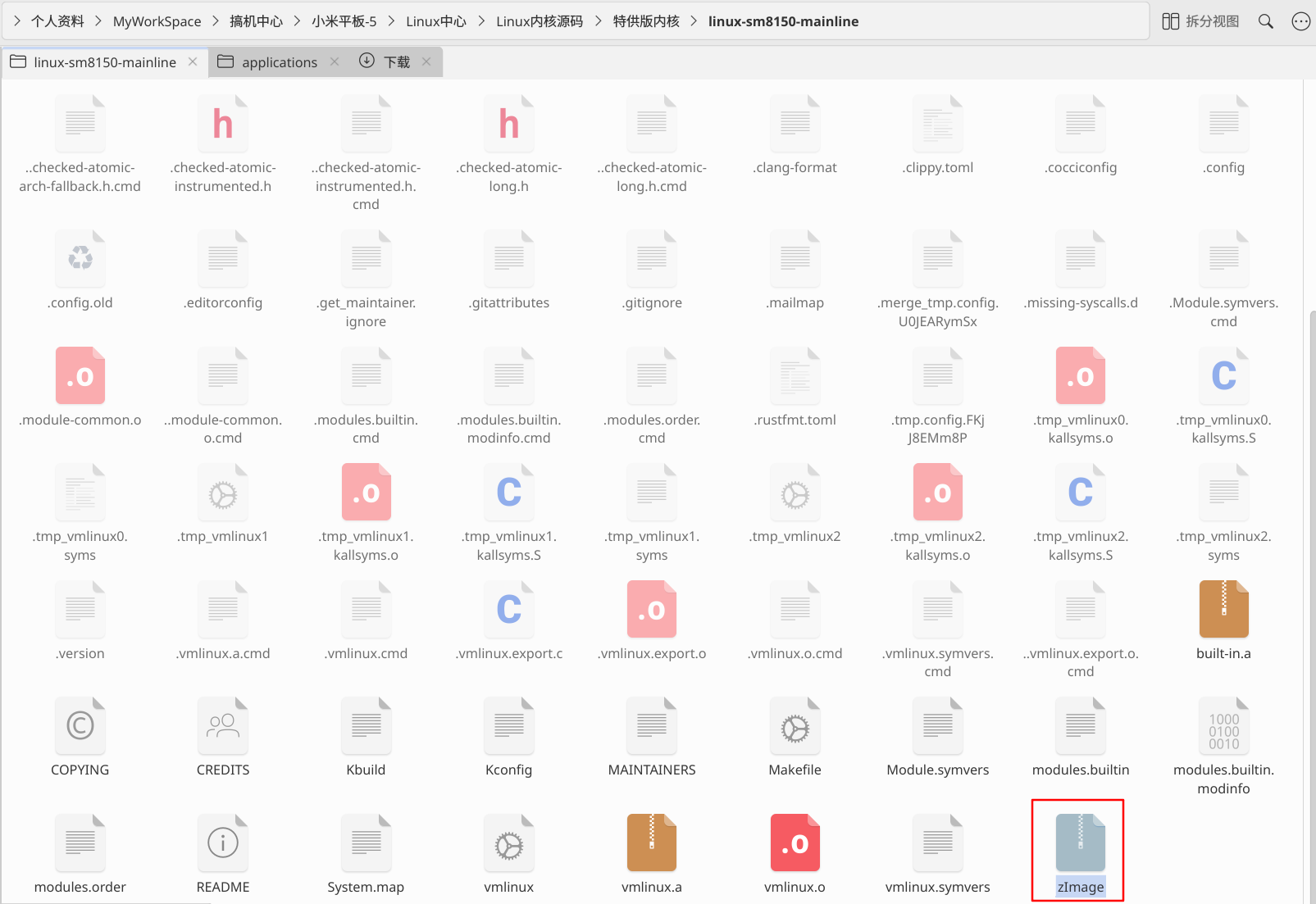The height and width of the screenshot is (904, 1316).
Task: Select the CREDITS file icon
Action: (223, 725)
